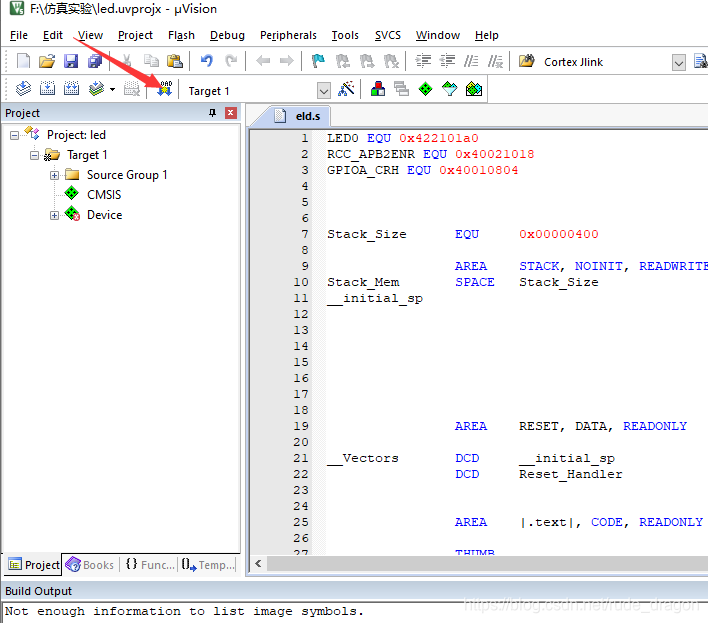This screenshot has height=623, width=708.
Task: Navigate forwards arrow
Action: [286, 60]
